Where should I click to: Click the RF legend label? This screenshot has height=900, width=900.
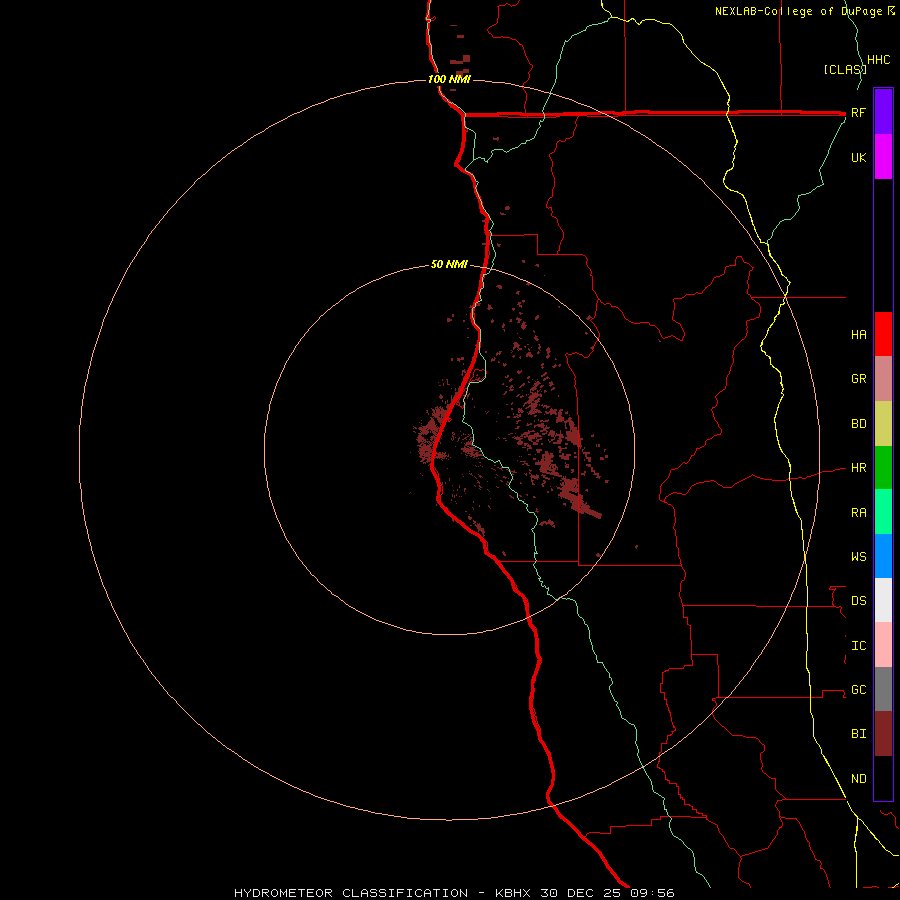click(x=859, y=112)
